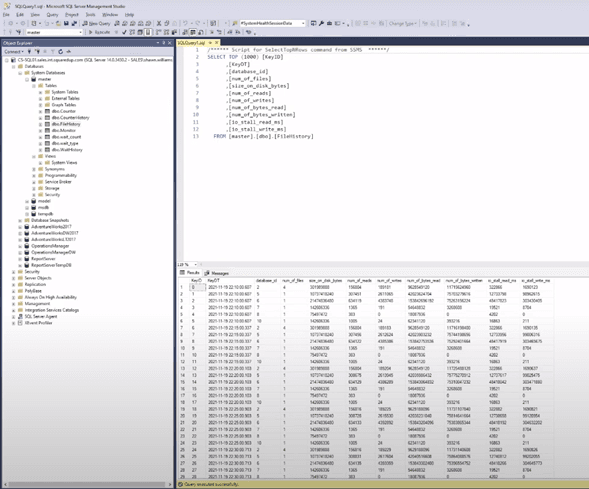This screenshot has height=489, width=589.
Task: Click the Parse checkmark icon
Action: pyautogui.click(x=124, y=32)
